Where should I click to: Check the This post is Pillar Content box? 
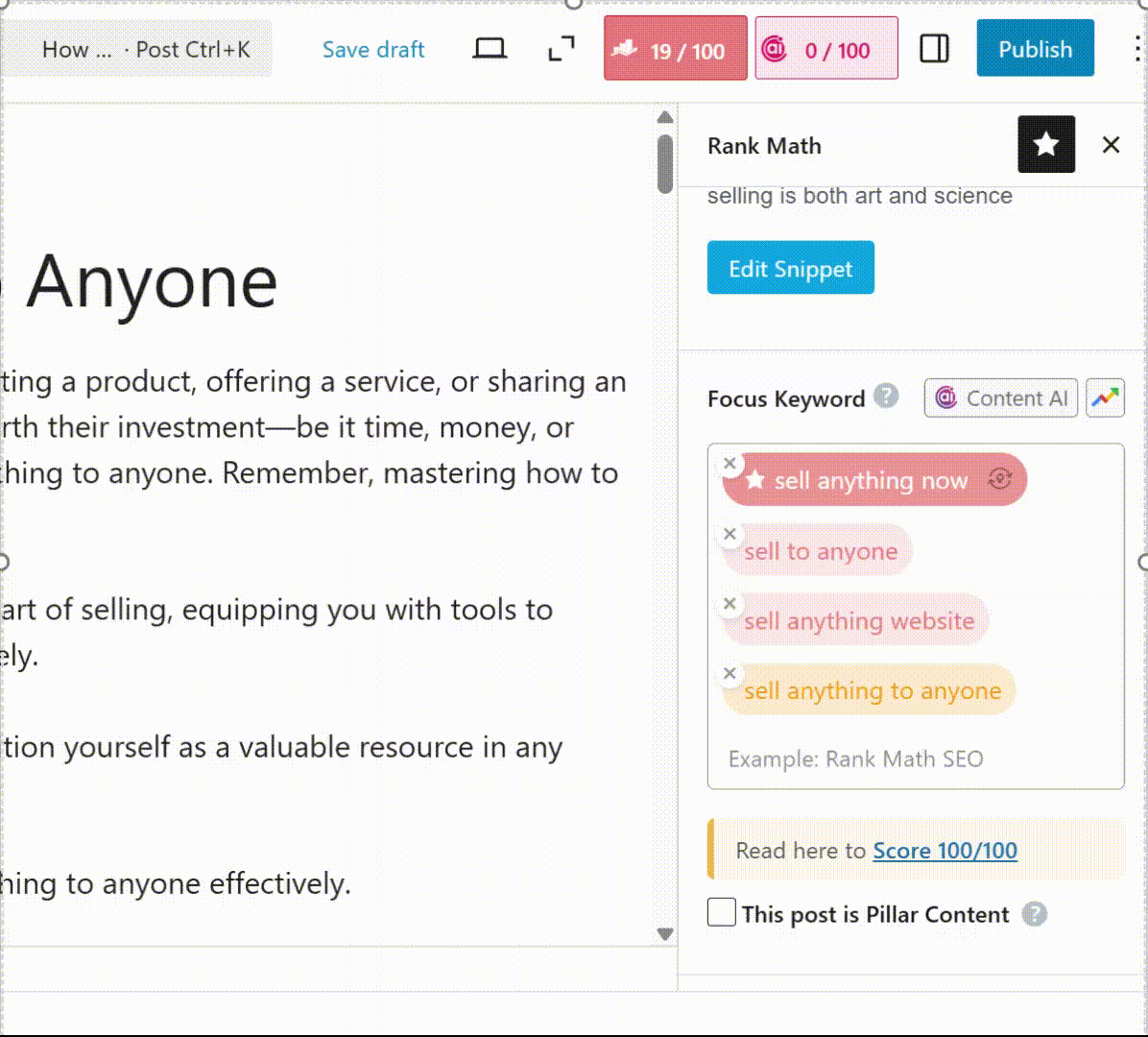click(722, 912)
